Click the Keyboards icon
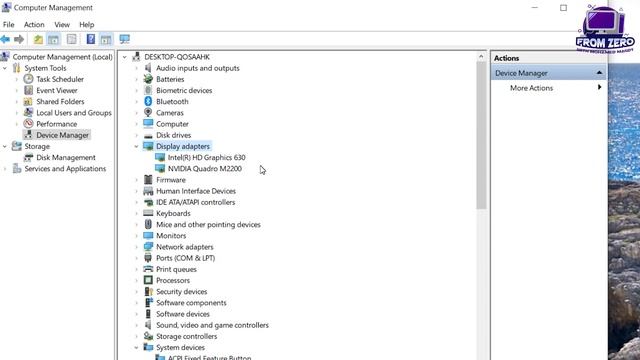 pos(148,213)
